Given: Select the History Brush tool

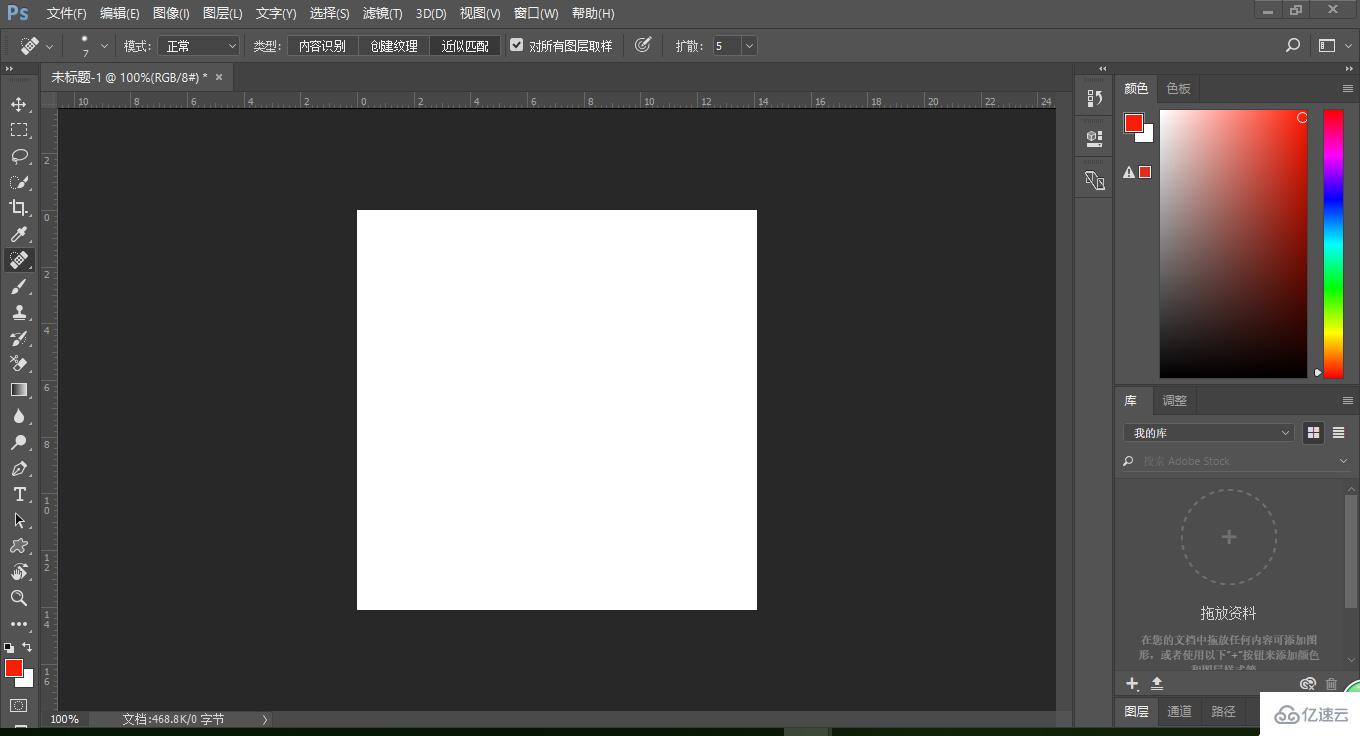Looking at the screenshot, I should [x=19, y=338].
